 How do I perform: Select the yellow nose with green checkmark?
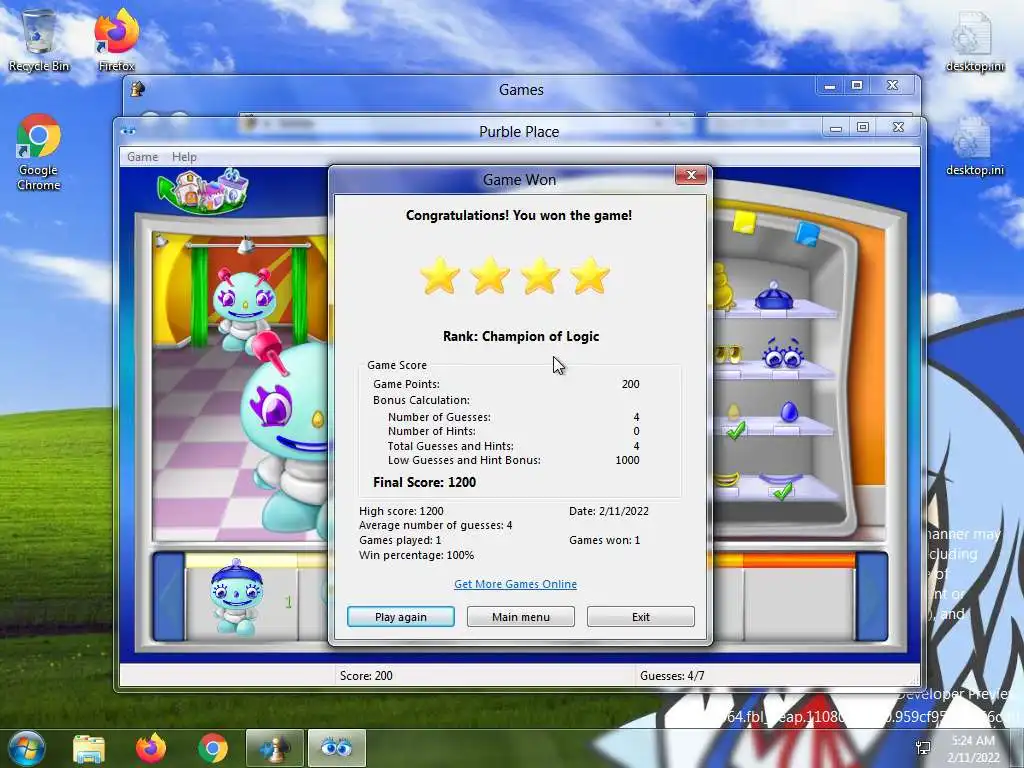pyautogui.click(x=734, y=419)
